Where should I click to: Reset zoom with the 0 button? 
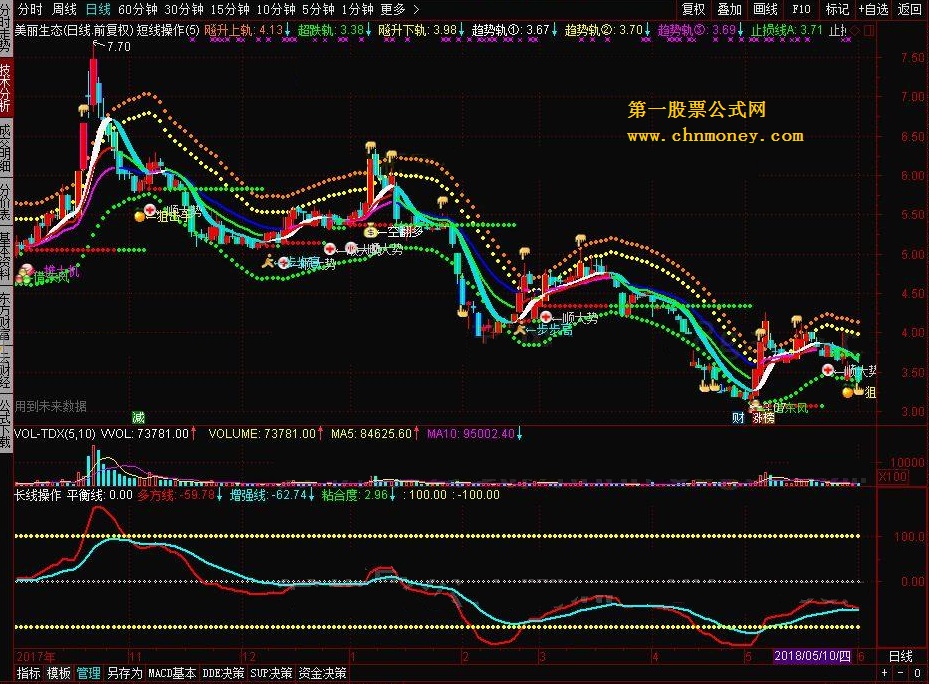coord(917,673)
